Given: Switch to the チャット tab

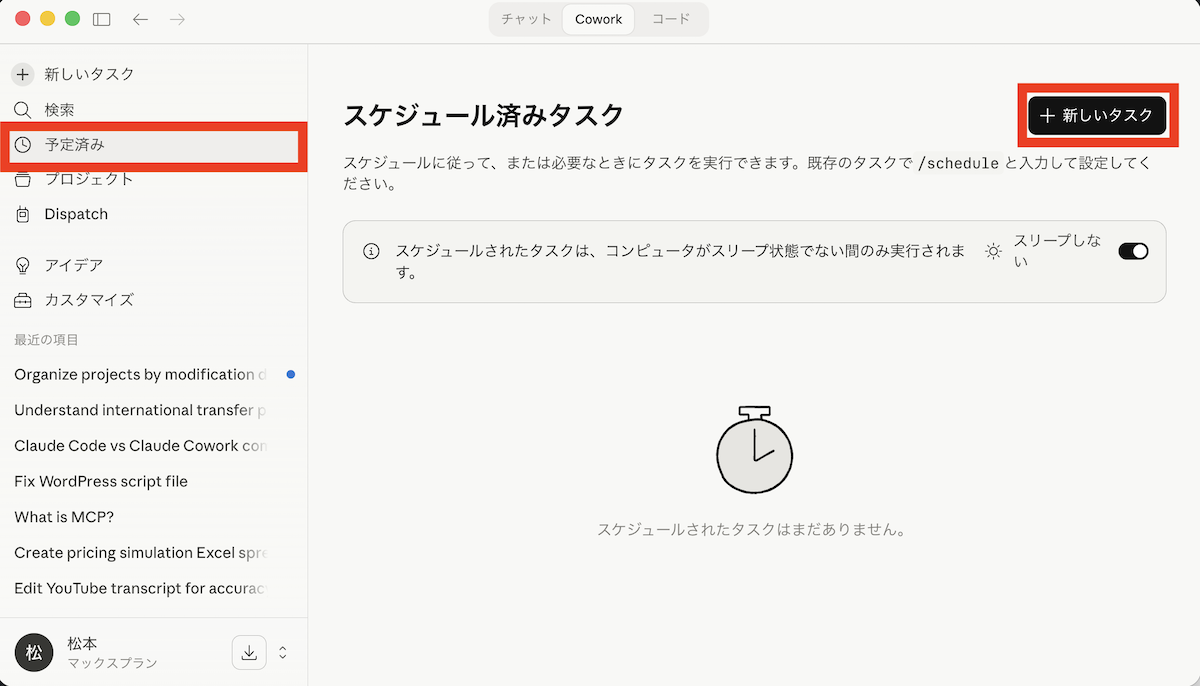Looking at the screenshot, I should click(x=526, y=19).
